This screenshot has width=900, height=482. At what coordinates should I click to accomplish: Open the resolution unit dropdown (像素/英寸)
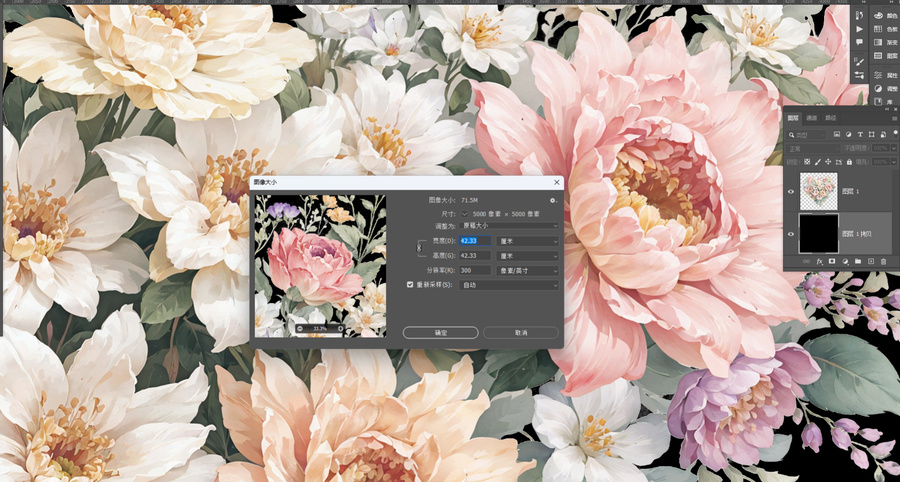(527, 270)
